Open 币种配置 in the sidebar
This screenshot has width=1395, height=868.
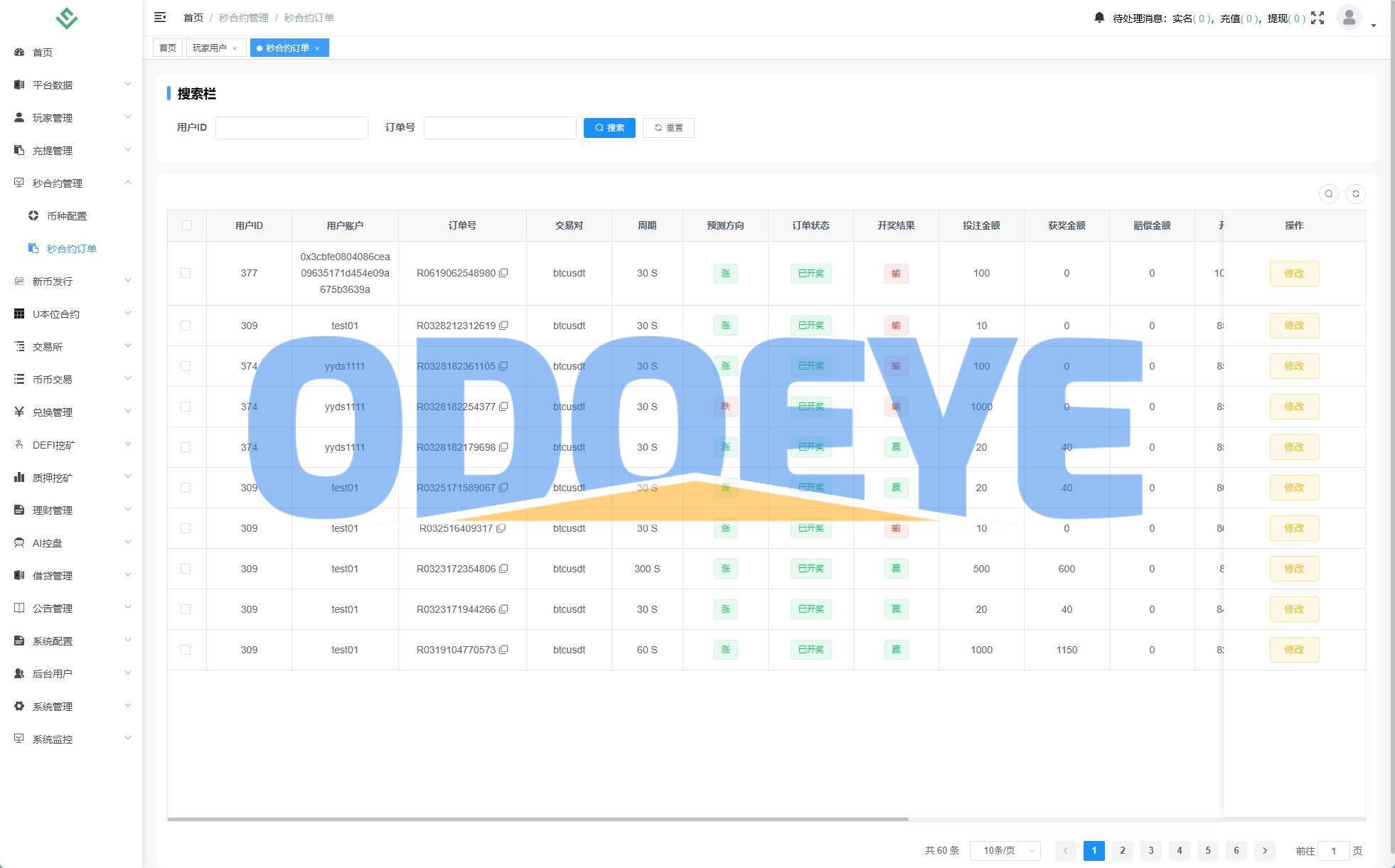click(x=66, y=216)
